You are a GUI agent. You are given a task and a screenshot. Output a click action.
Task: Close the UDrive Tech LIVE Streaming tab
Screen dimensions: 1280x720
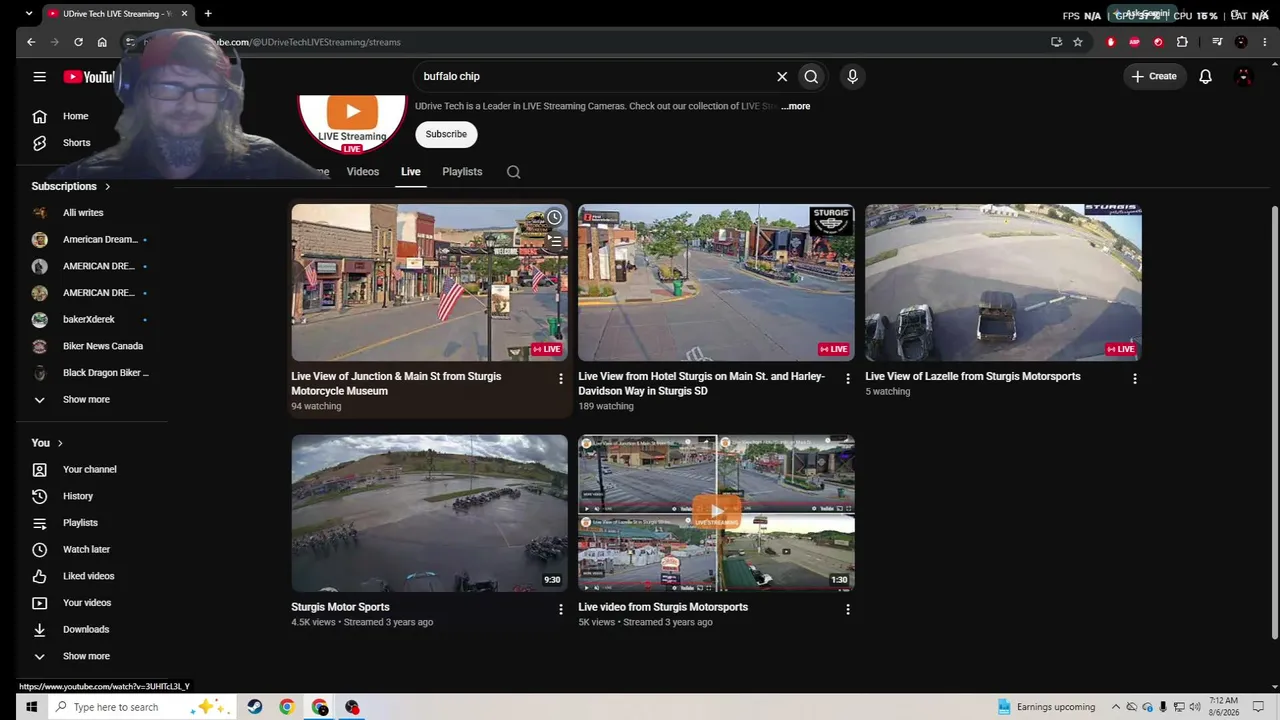point(184,14)
